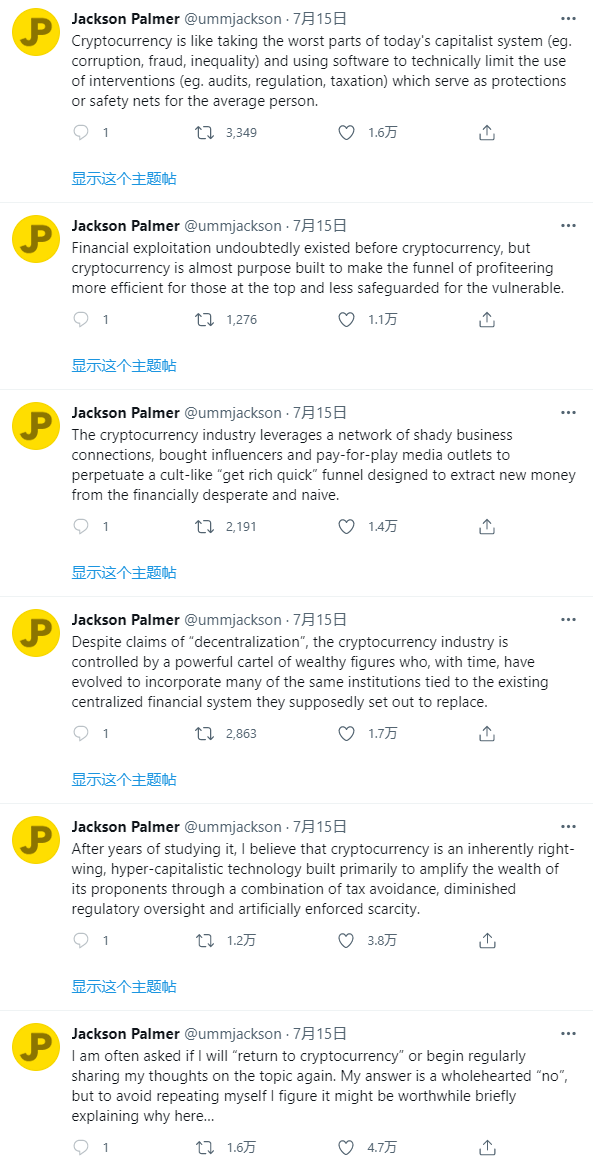
Task: Like the tweet with 4.7万 likes
Action: pyautogui.click(x=346, y=1147)
